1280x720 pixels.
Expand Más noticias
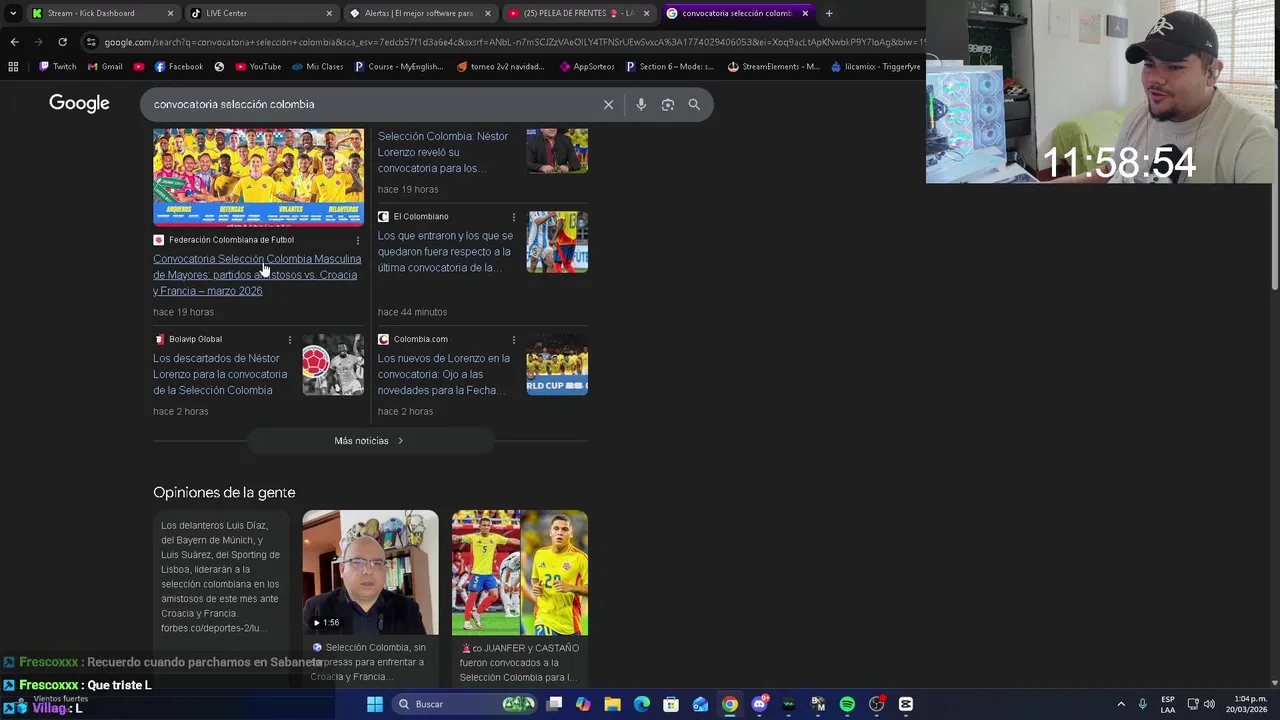[370, 441]
